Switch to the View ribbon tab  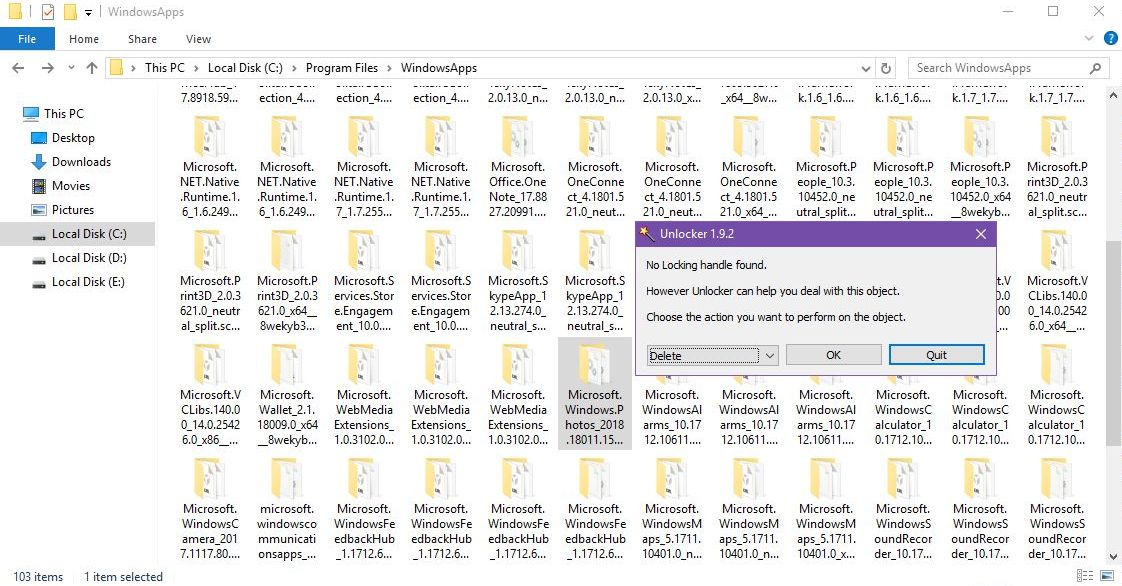(x=198, y=39)
